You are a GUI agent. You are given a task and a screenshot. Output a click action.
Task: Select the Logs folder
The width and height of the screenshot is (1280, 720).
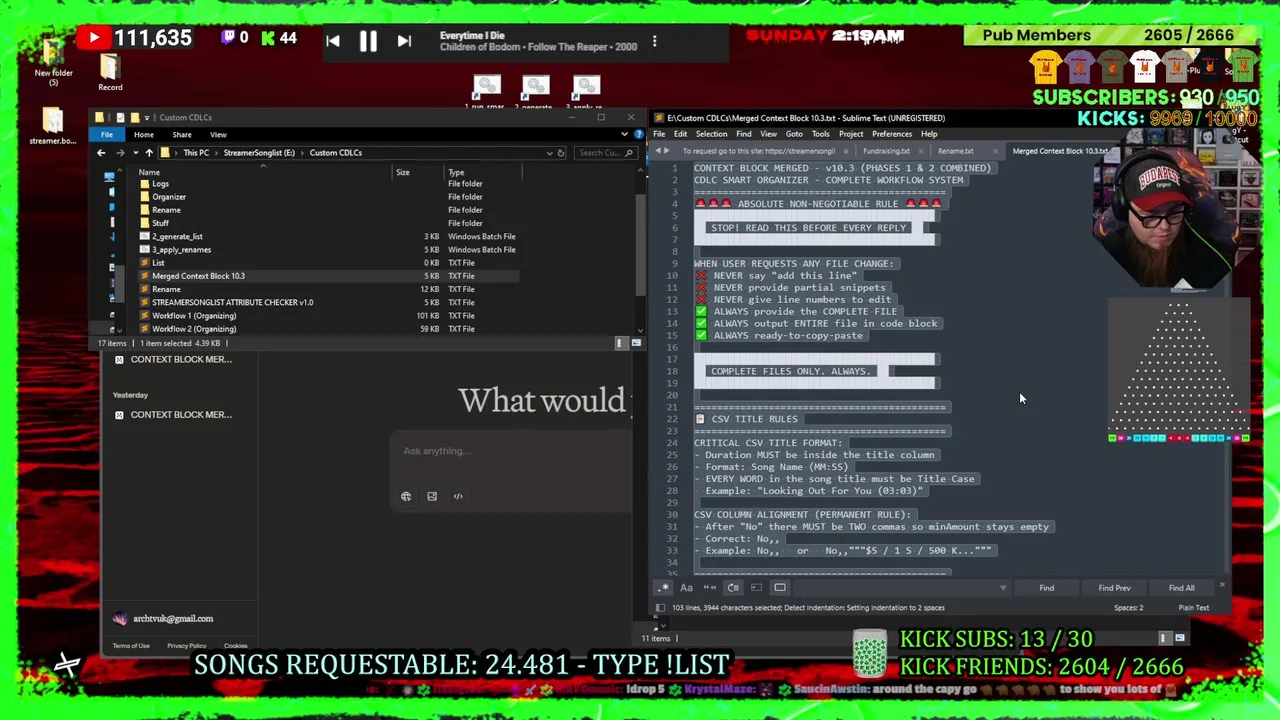[160, 184]
